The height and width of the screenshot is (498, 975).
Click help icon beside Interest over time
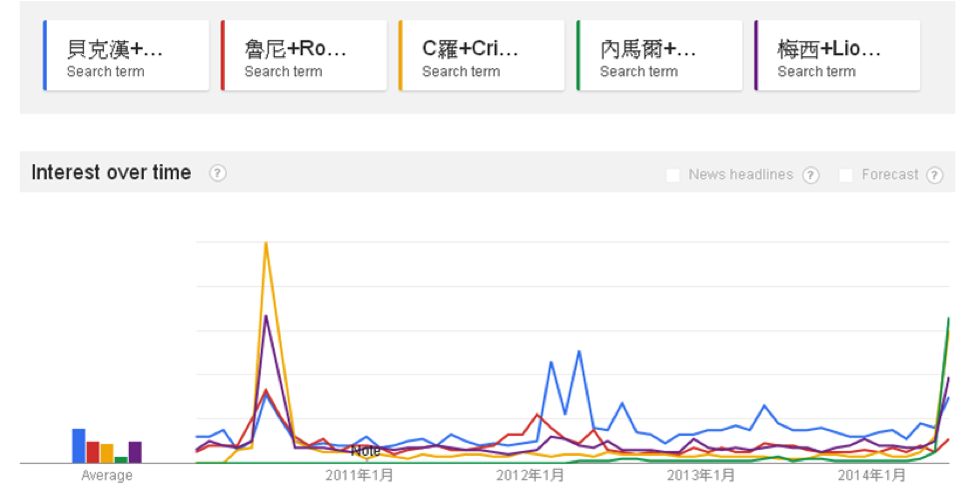click(x=217, y=173)
